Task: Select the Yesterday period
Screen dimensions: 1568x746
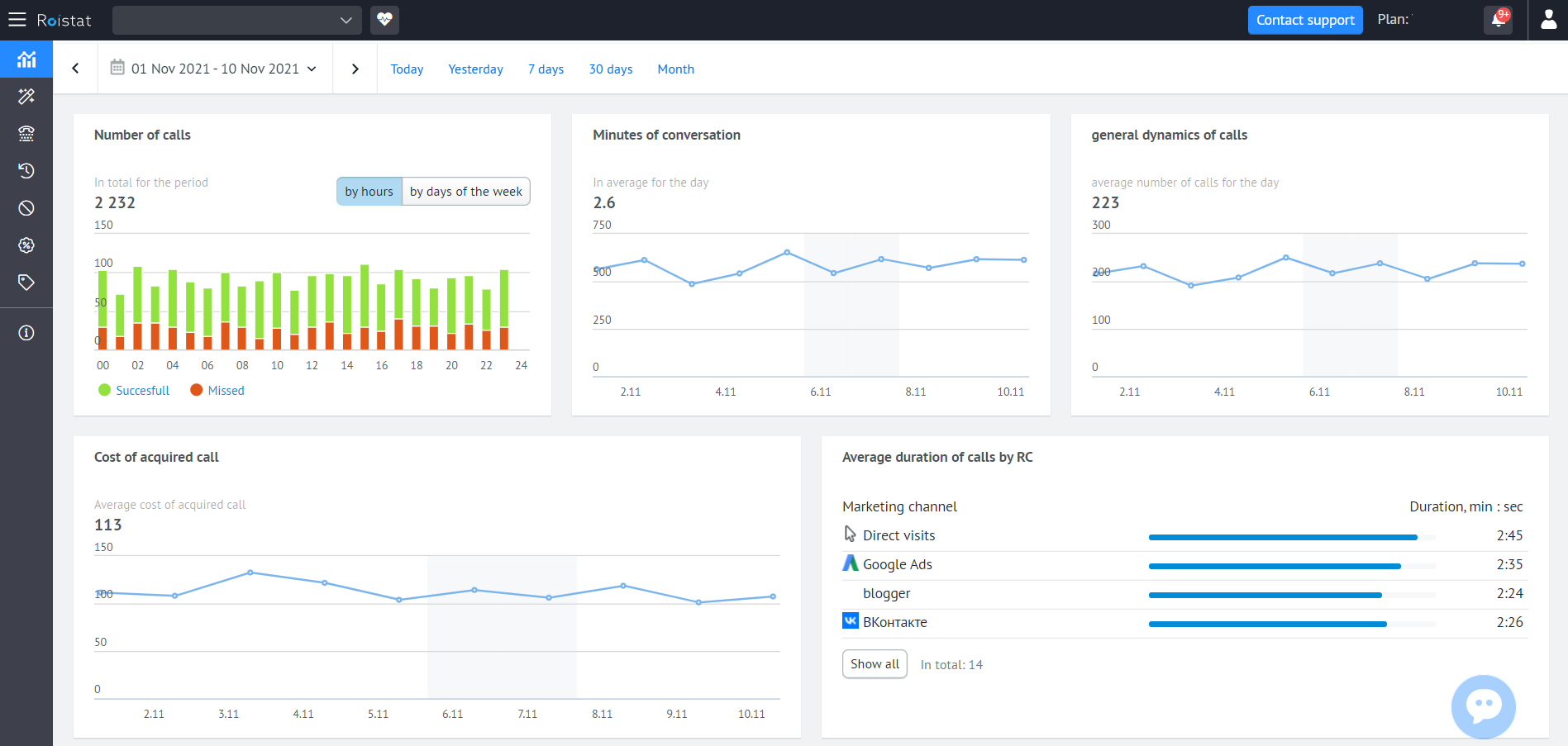Action: click(475, 69)
